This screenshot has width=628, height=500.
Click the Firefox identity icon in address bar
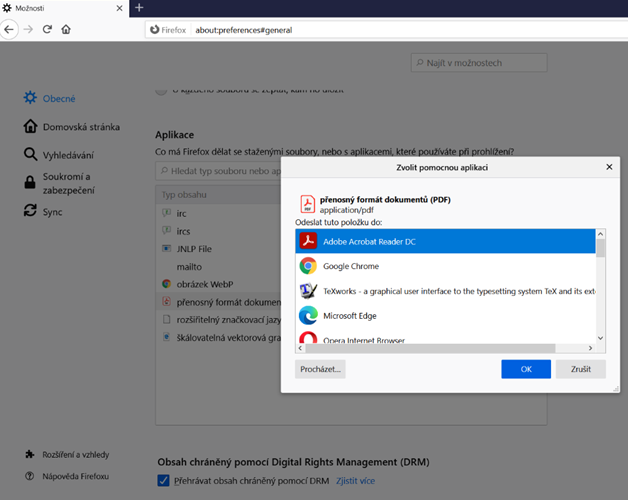(x=155, y=30)
